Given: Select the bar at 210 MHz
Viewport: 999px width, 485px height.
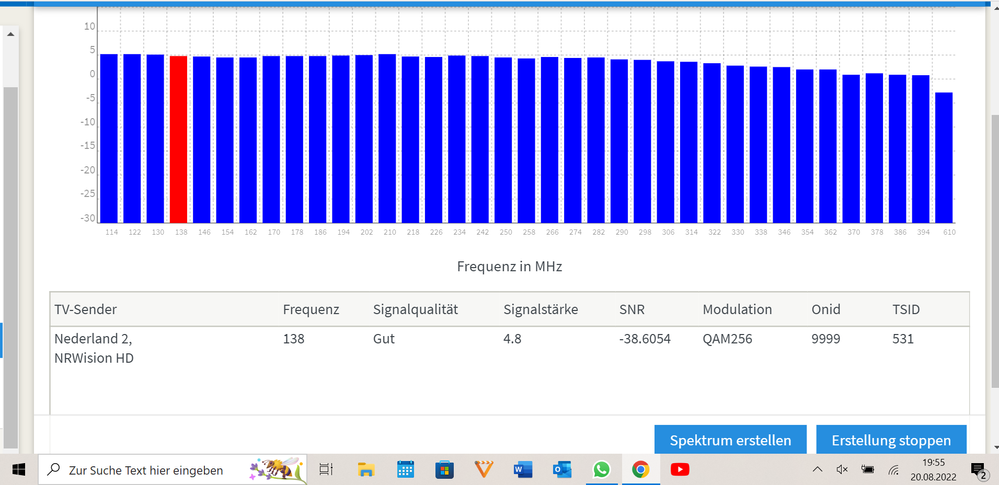Looking at the screenshot, I should 387,138.
